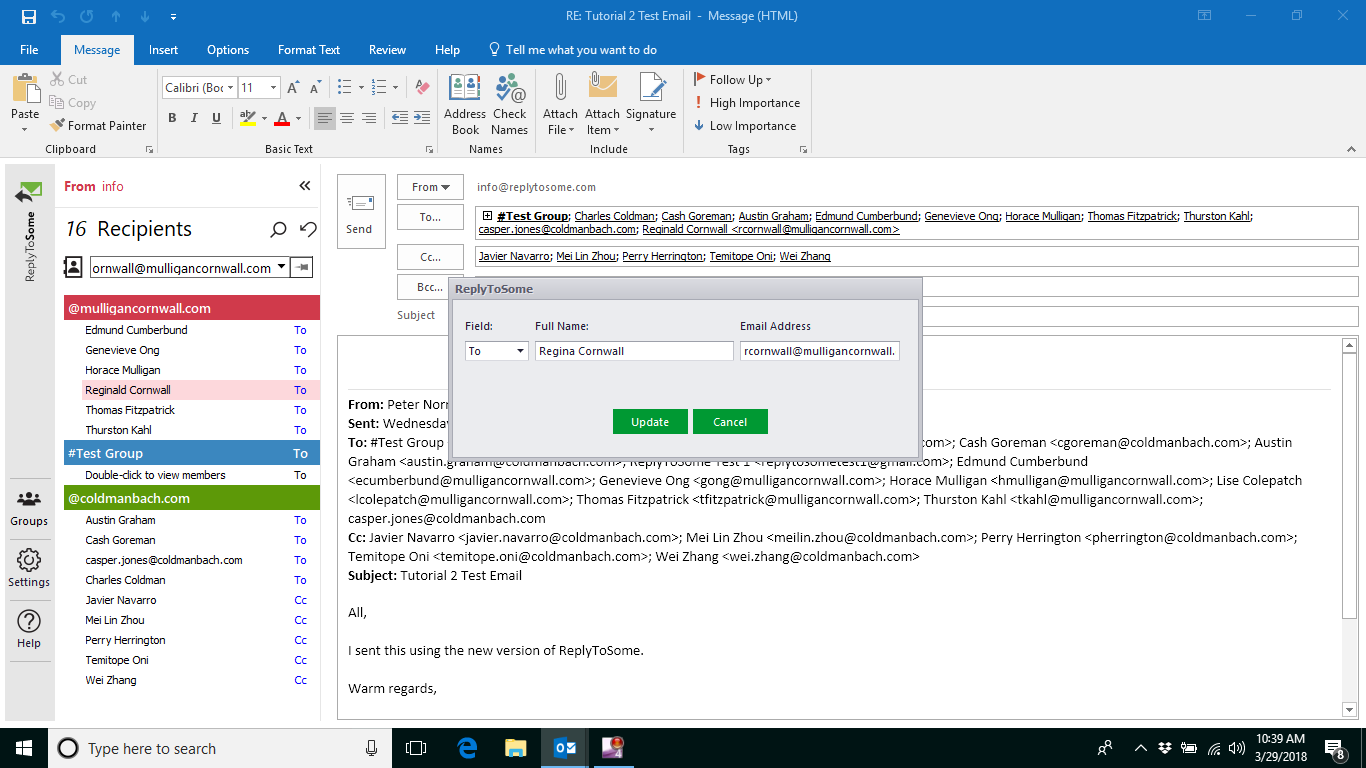Click the contact card icon by the address box

[x=73, y=267]
